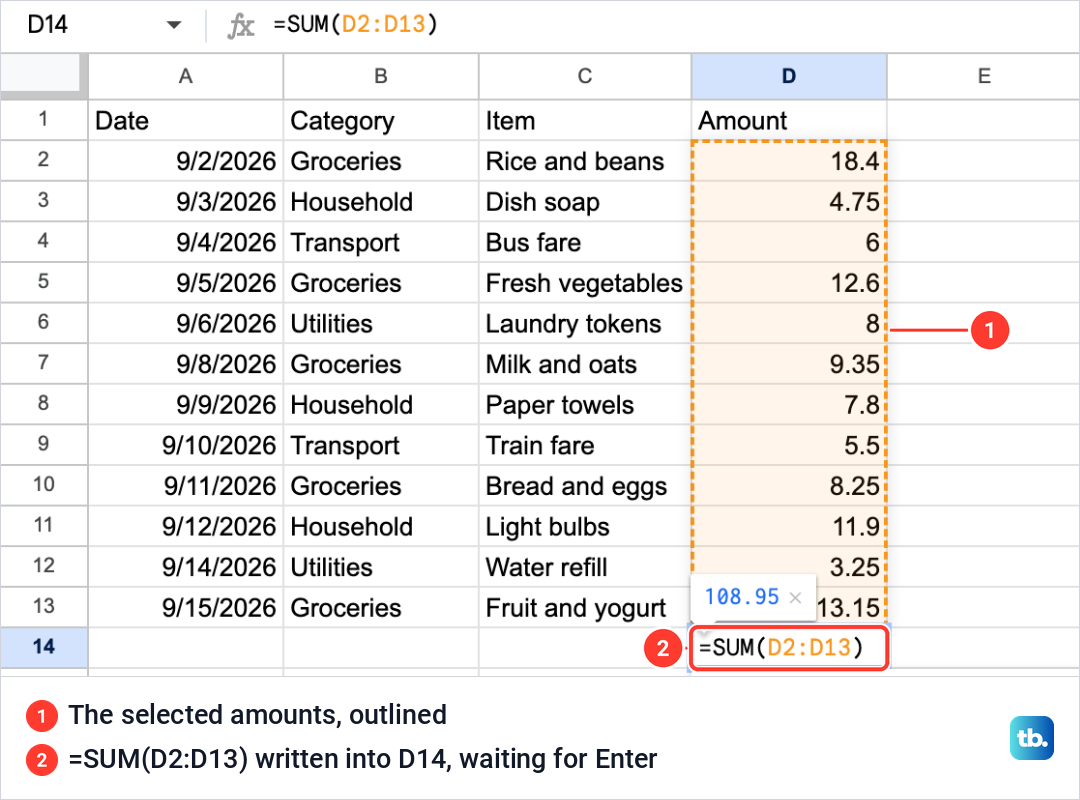Select column C header
Image resolution: width=1080 pixels, height=800 pixels.
(585, 76)
